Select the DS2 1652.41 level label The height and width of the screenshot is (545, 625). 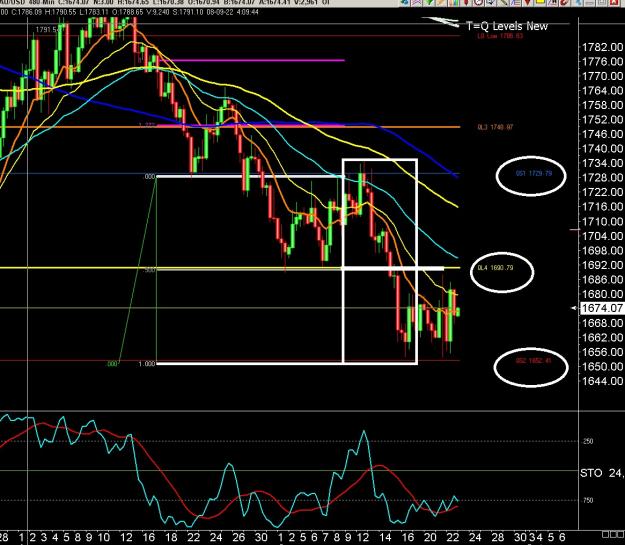[x=533, y=361]
